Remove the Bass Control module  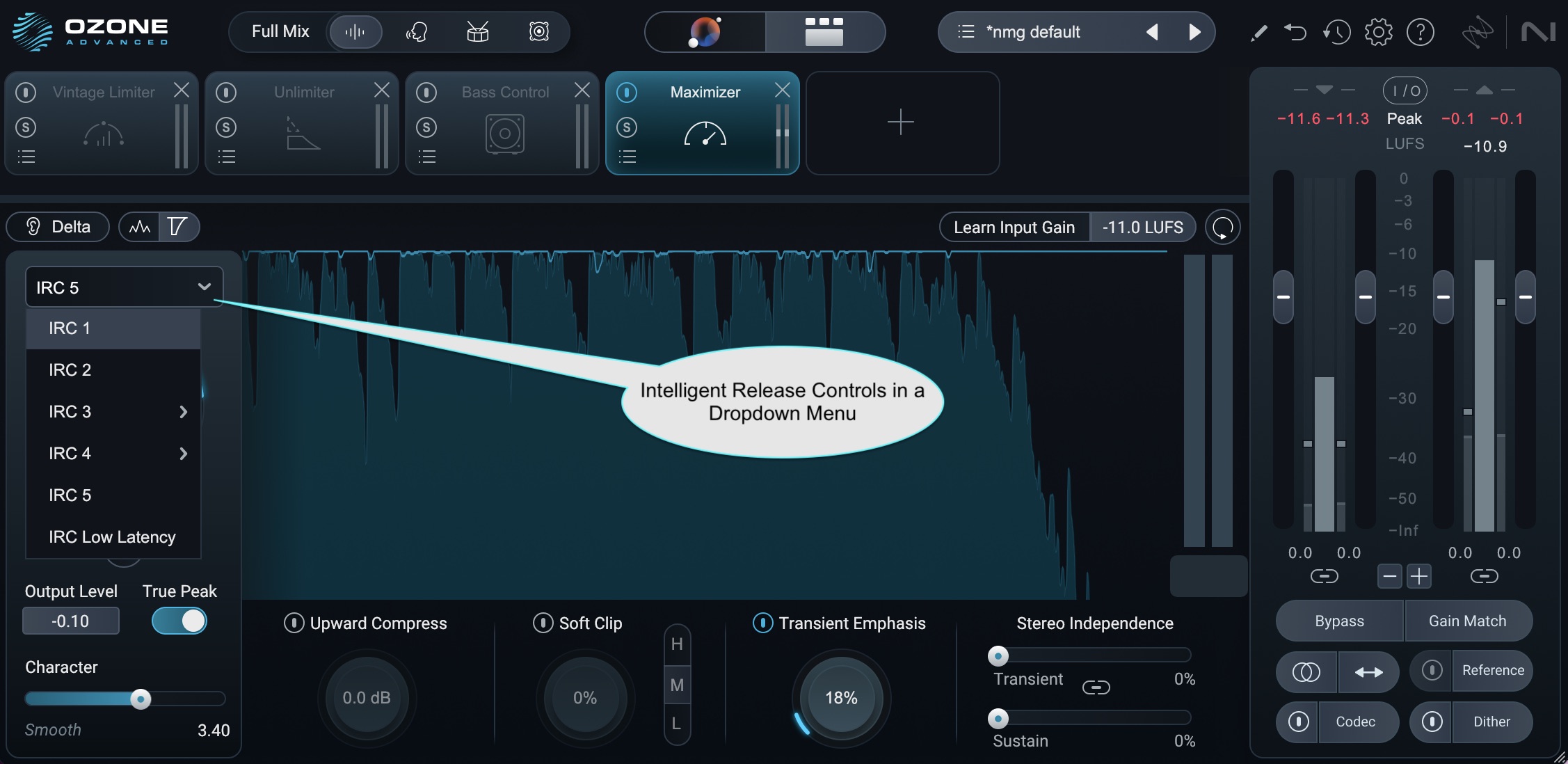click(582, 90)
